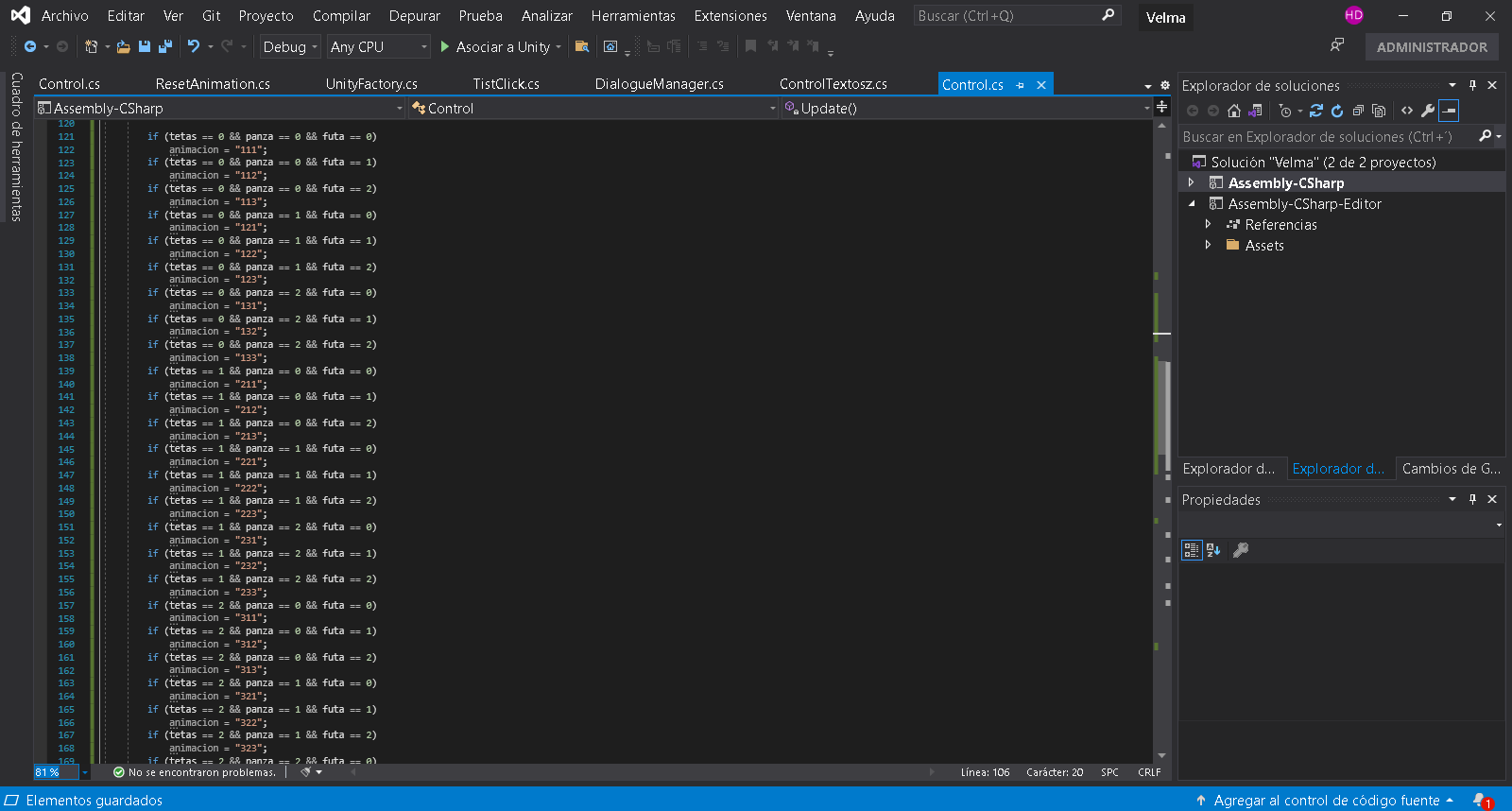Open the Control class dropdown

pos(593,108)
